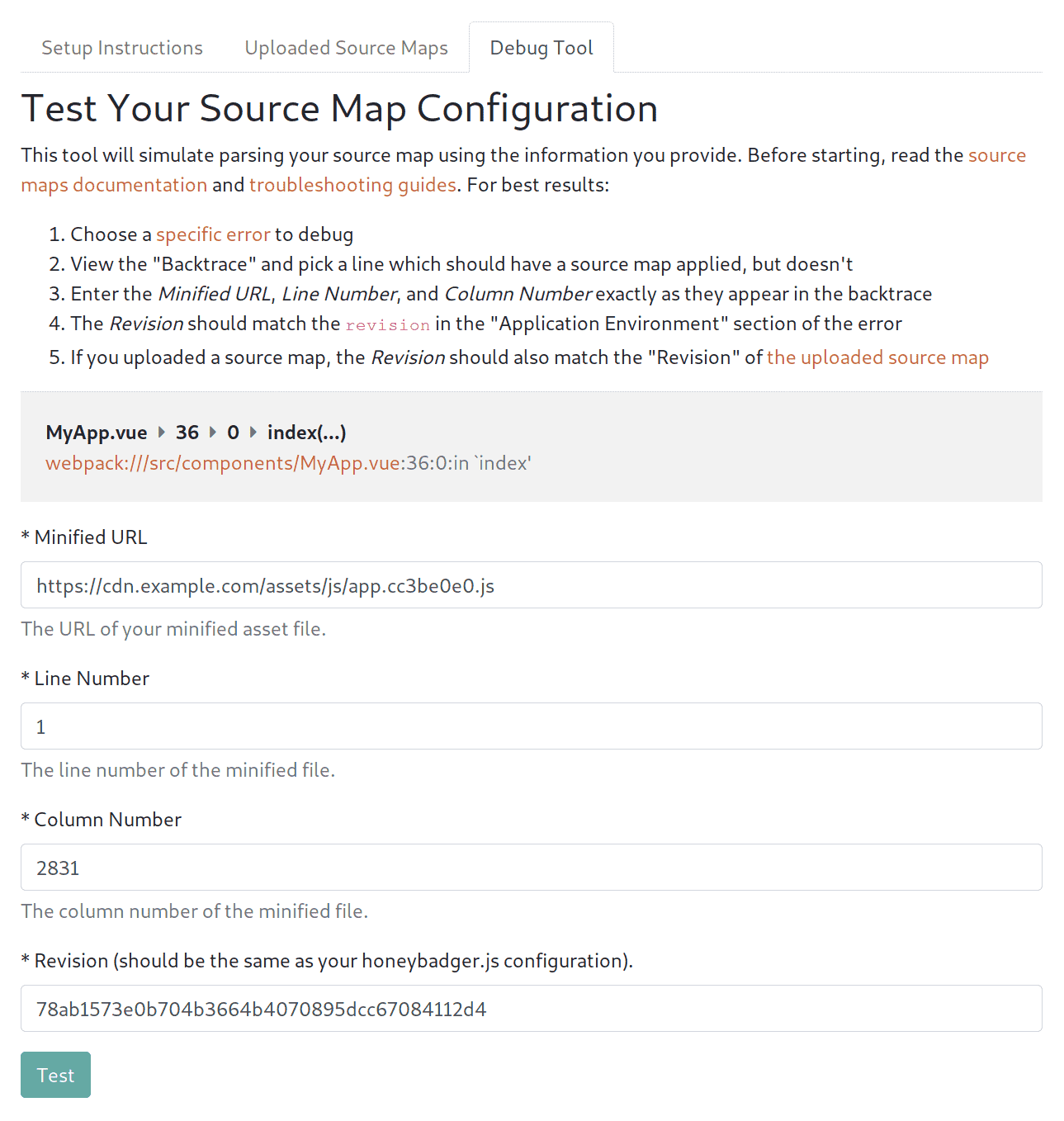
Task: Open "the uploaded source map" link
Action: (877, 357)
